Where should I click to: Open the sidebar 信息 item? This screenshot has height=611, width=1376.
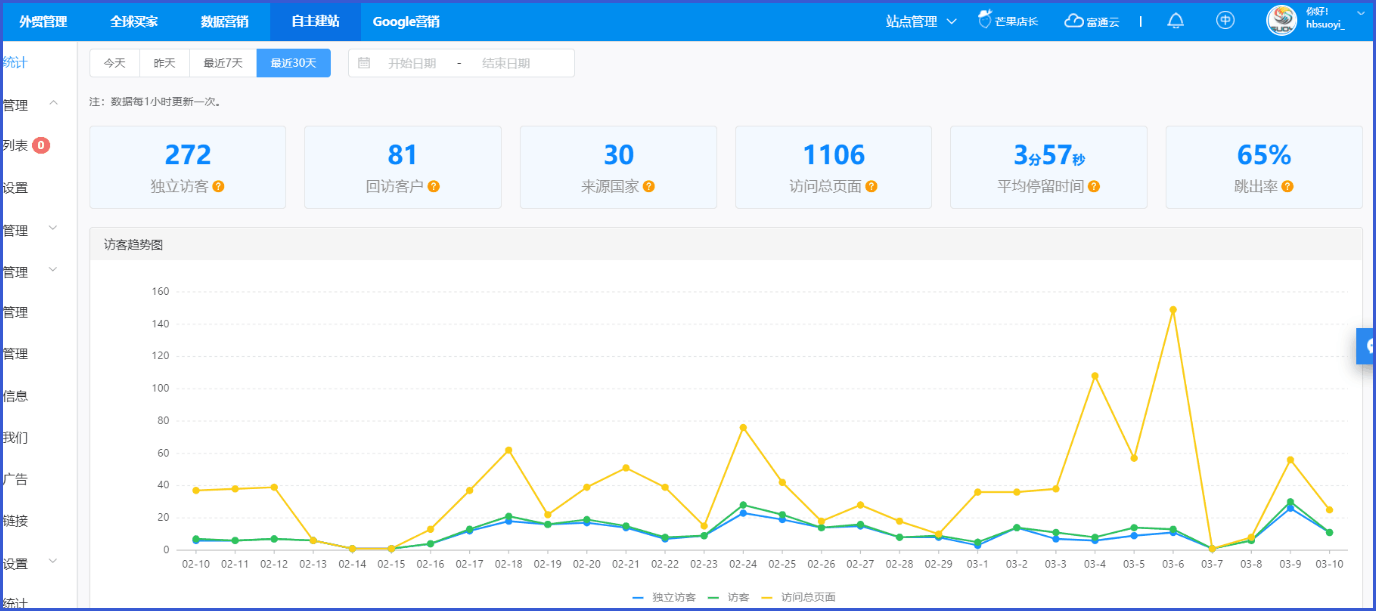(x=15, y=396)
